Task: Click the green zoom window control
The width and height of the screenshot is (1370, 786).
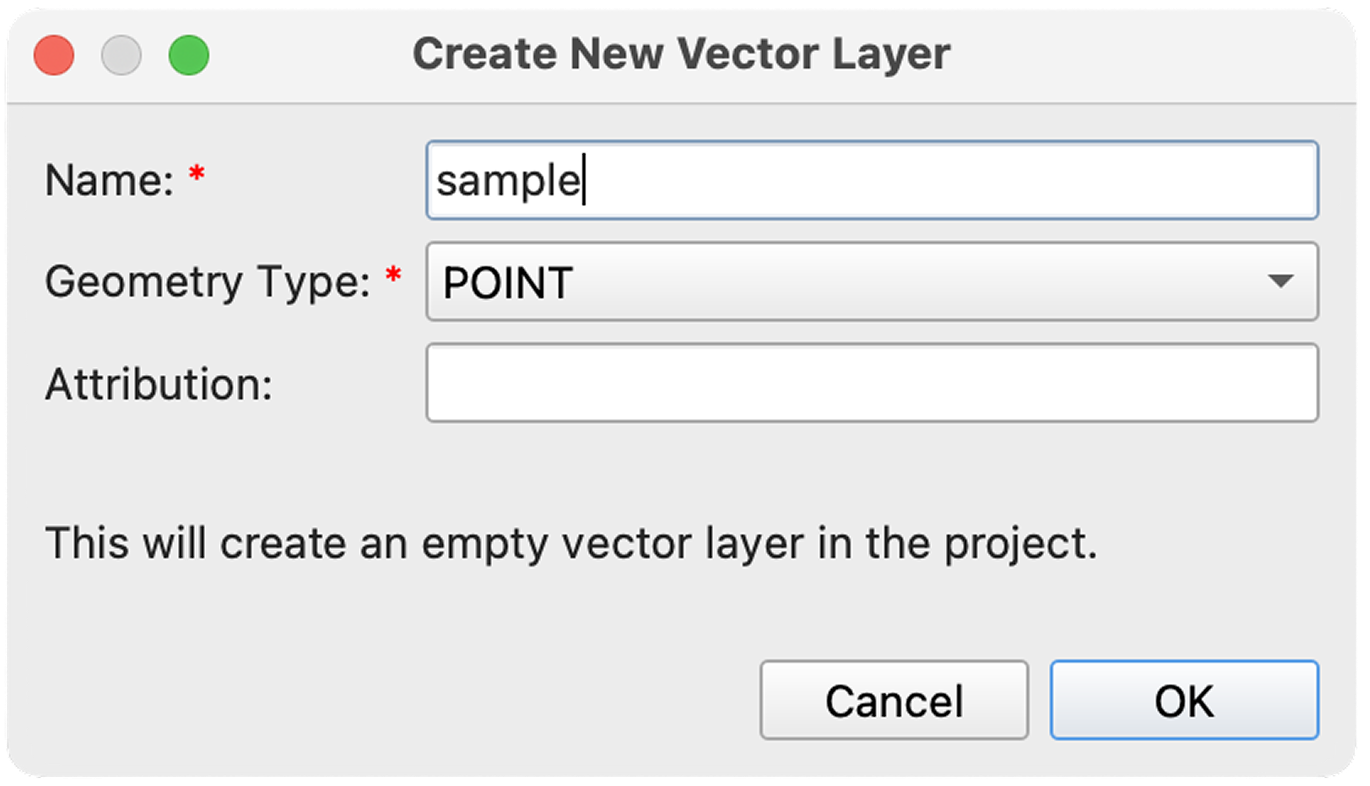Action: pos(189,55)
